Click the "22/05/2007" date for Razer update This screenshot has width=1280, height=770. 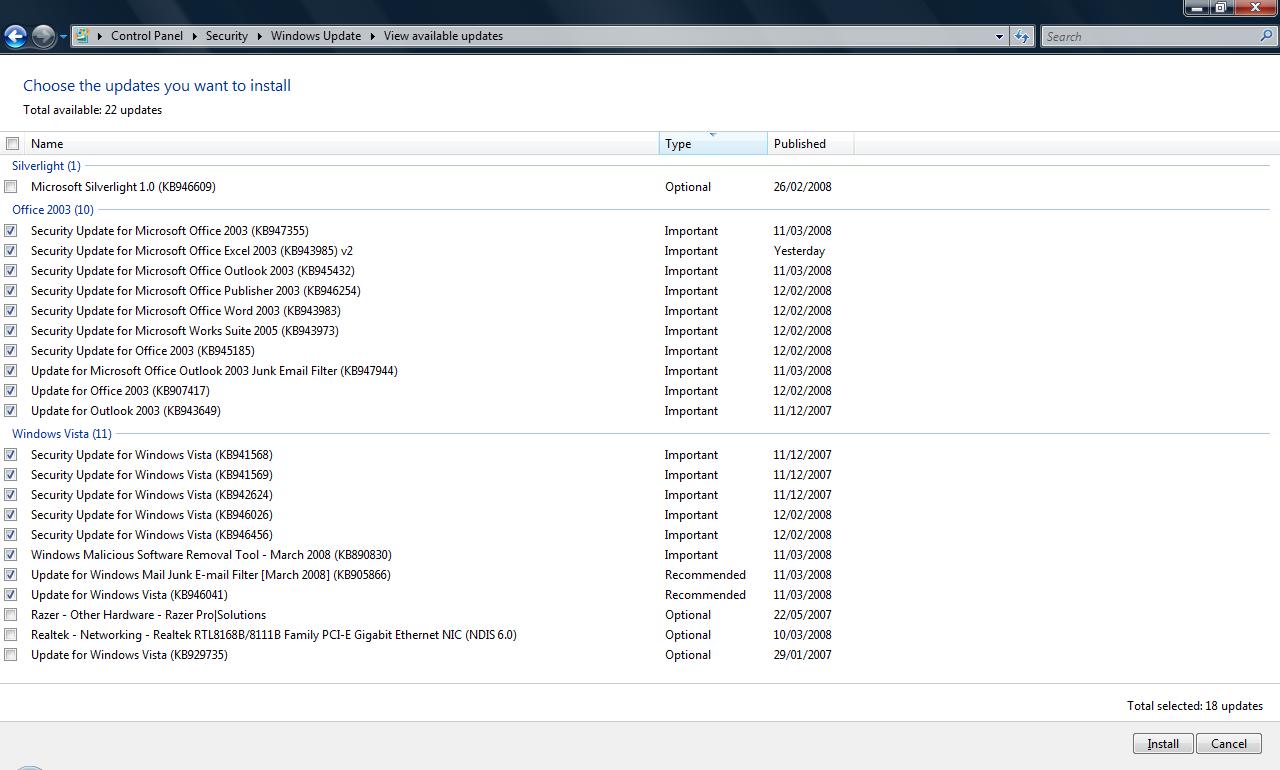pos(802,615)
